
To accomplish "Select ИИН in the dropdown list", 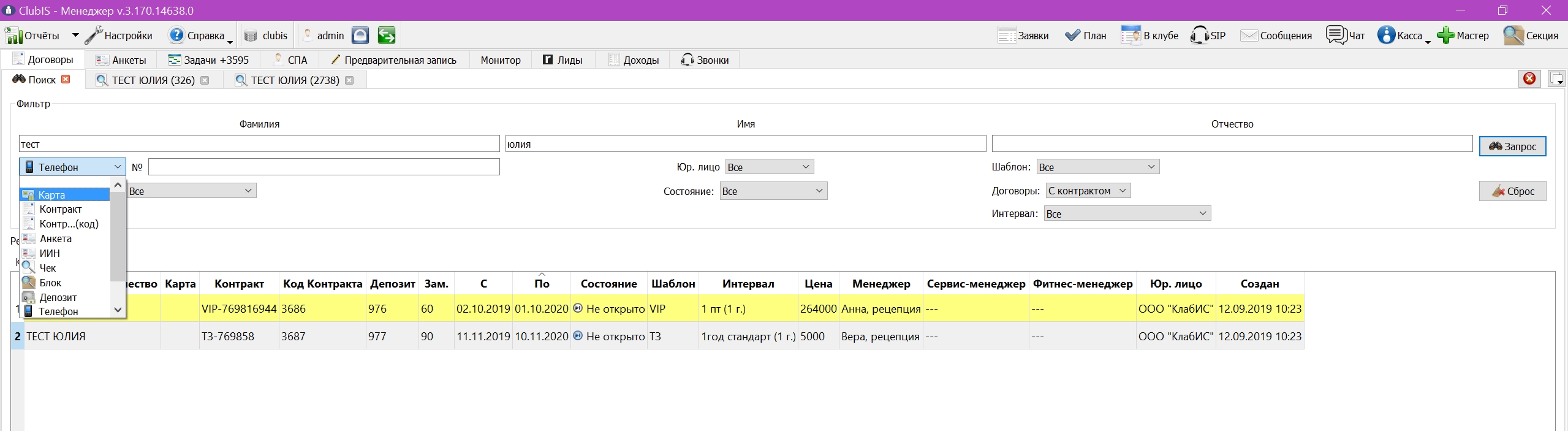I will pos(65,253).
